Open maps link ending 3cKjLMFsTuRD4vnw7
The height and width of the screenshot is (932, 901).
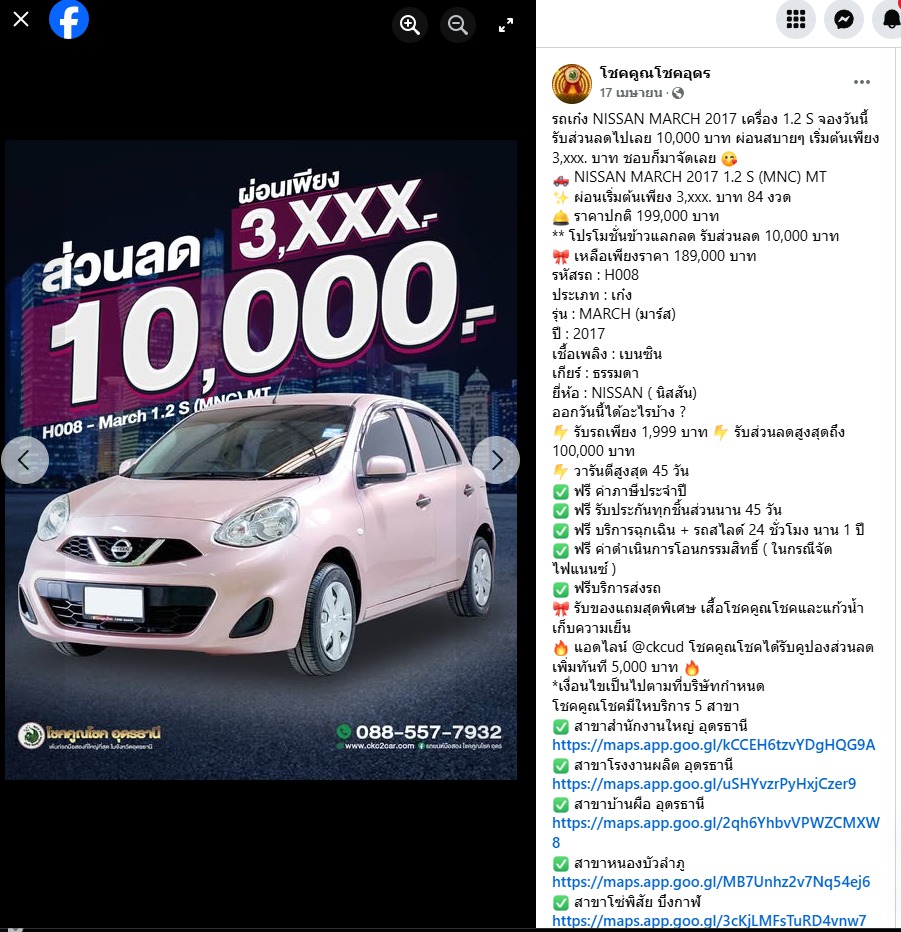coord(709,921)
